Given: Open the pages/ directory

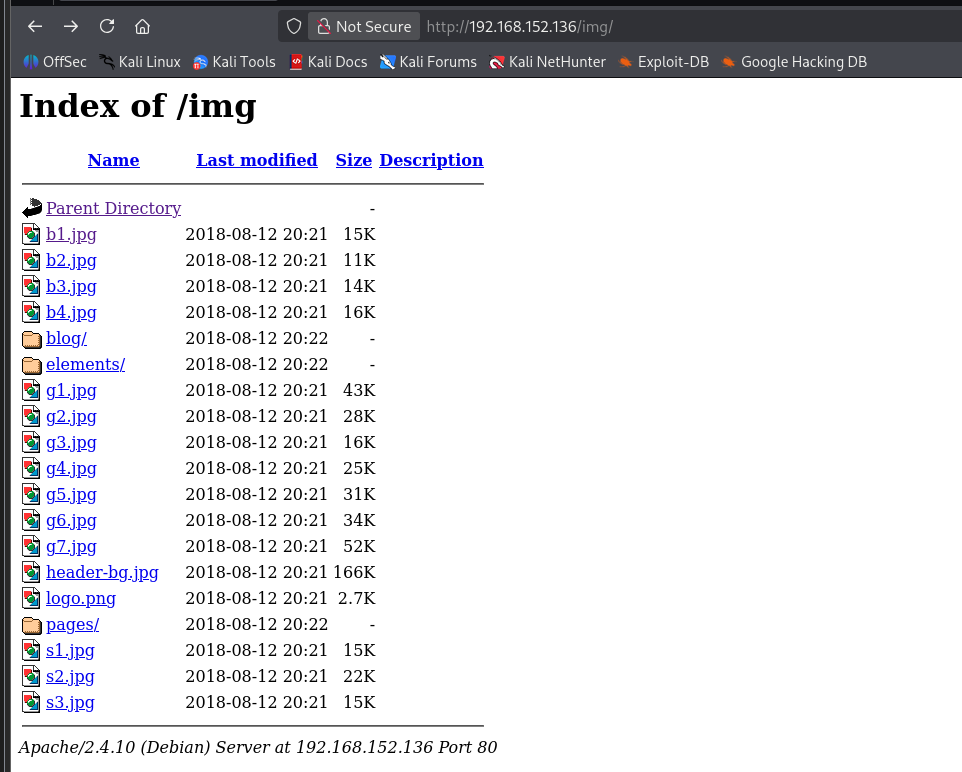Looking at the screenshot, I should [x=72, y=624].
